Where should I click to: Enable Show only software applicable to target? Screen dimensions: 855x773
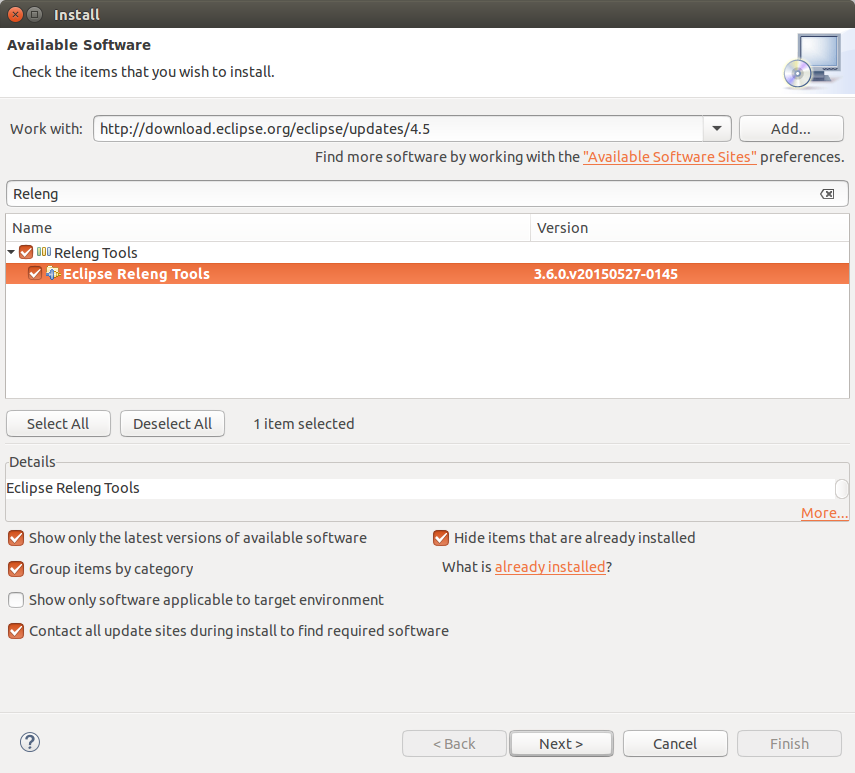[16, 600]
